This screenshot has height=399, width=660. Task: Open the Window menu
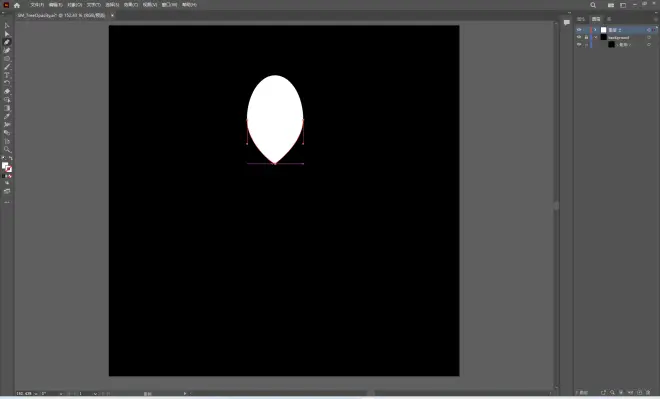tap(169, 5)
